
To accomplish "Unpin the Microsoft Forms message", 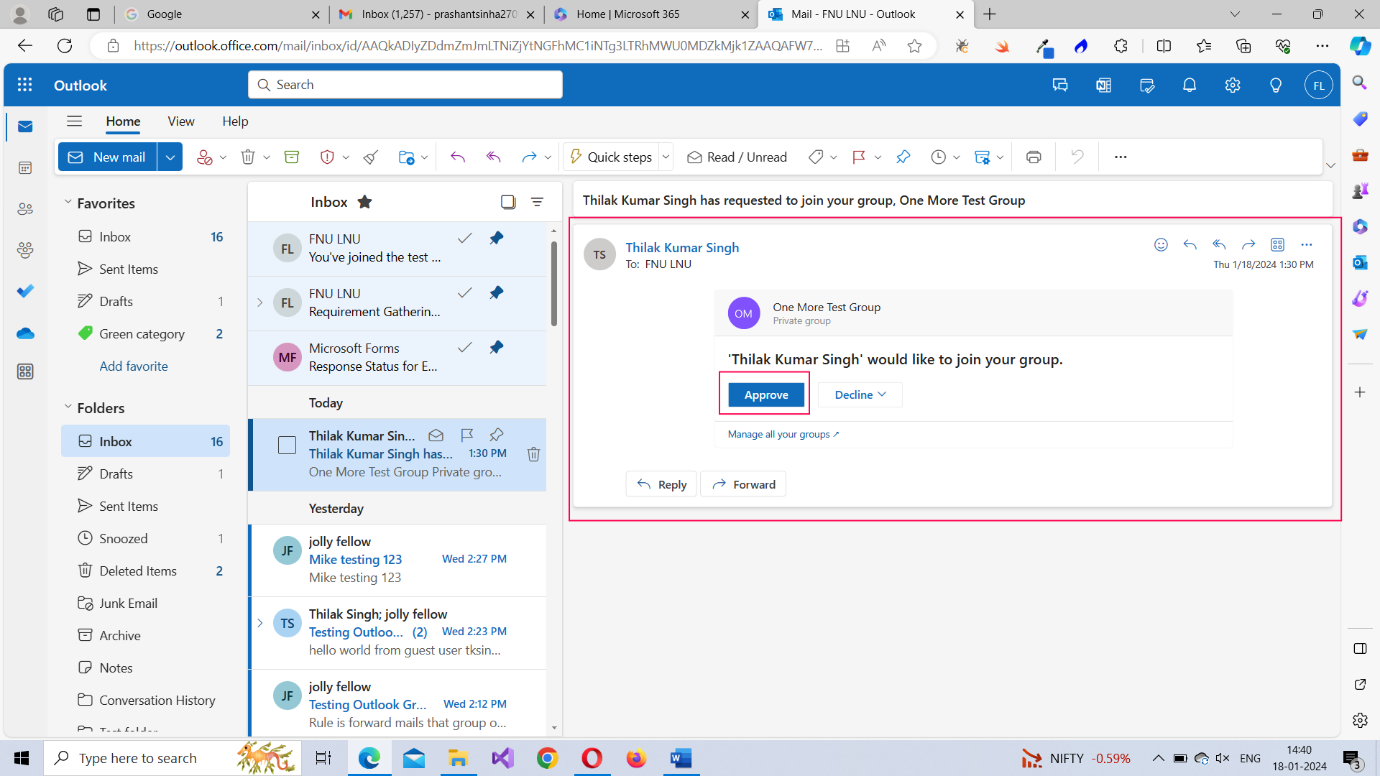I will (x=496, y=347).
